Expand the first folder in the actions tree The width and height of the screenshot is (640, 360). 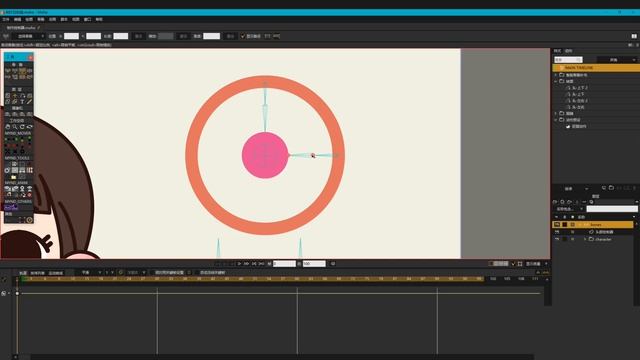[556, 75]
